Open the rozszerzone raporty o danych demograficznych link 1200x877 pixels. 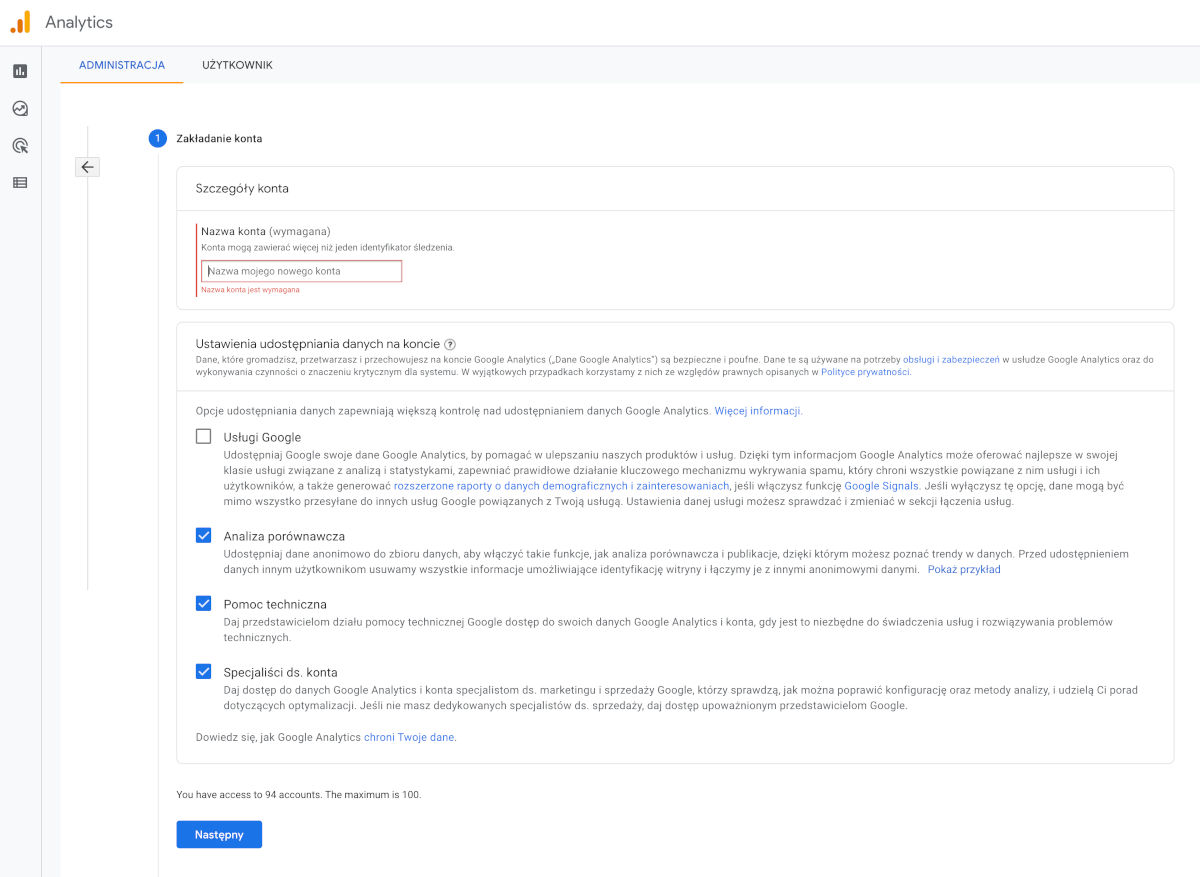561,486
